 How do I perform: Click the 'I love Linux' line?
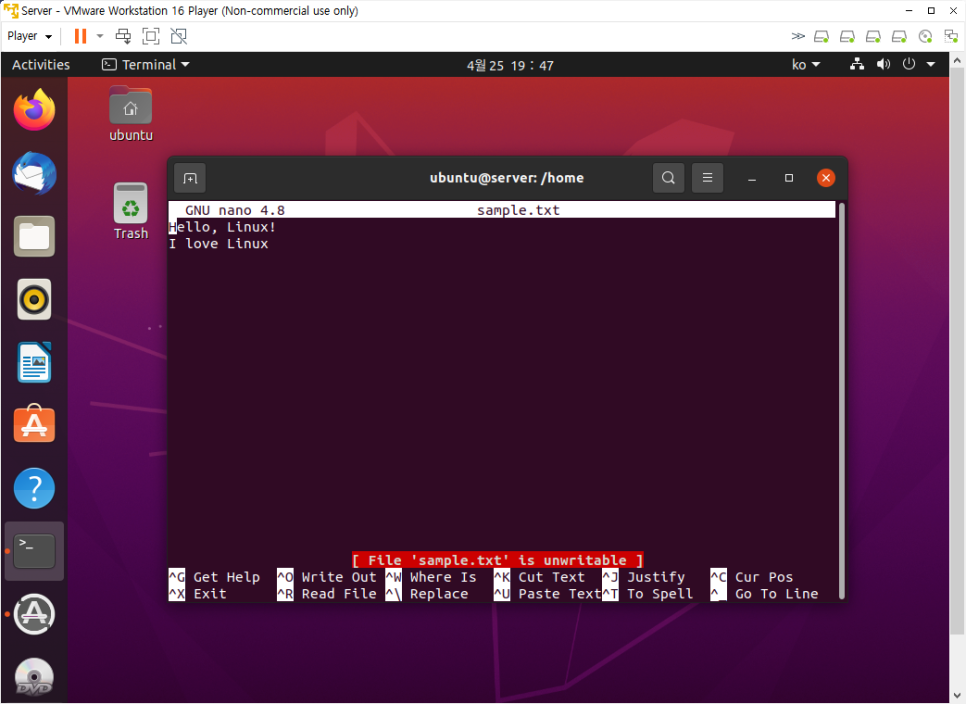click(x=219, y=243)
